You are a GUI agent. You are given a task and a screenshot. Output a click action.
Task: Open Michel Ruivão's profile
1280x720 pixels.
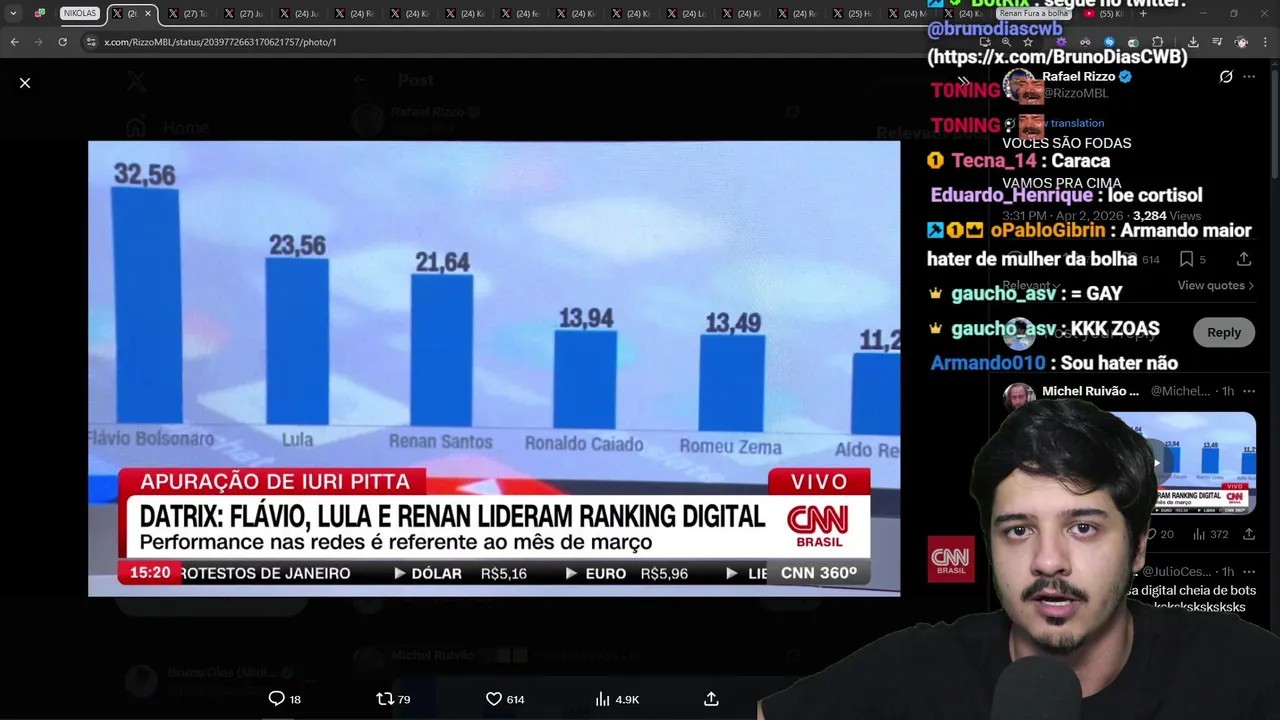[x=1090, y=391]
